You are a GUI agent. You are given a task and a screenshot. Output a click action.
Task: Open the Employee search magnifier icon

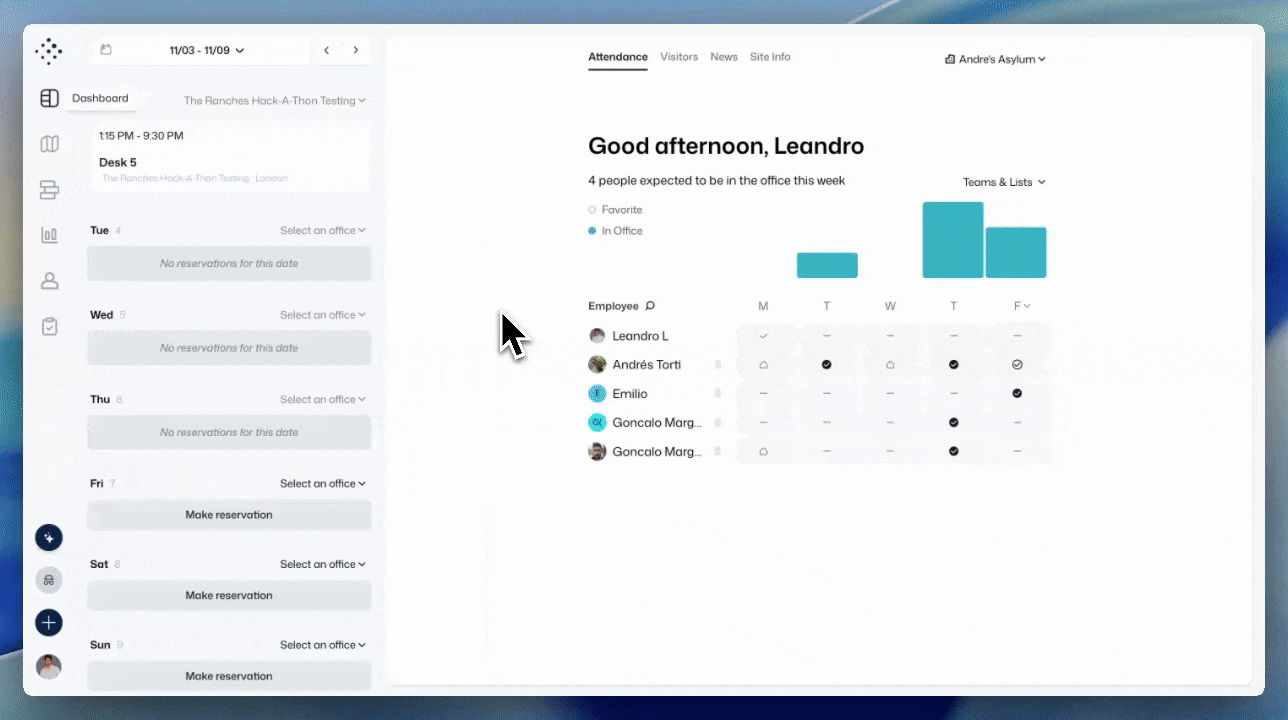[649, 305]
